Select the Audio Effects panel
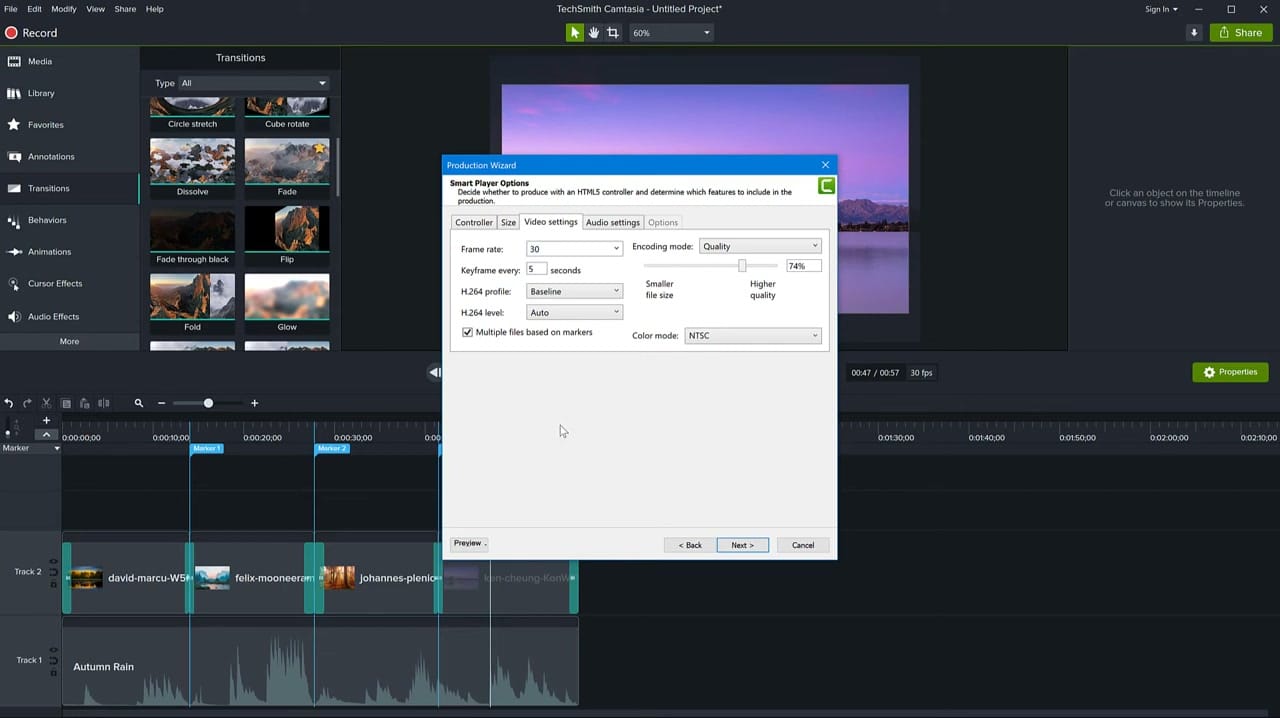Viewport: 1280px width, 718px height. (53, 316)
